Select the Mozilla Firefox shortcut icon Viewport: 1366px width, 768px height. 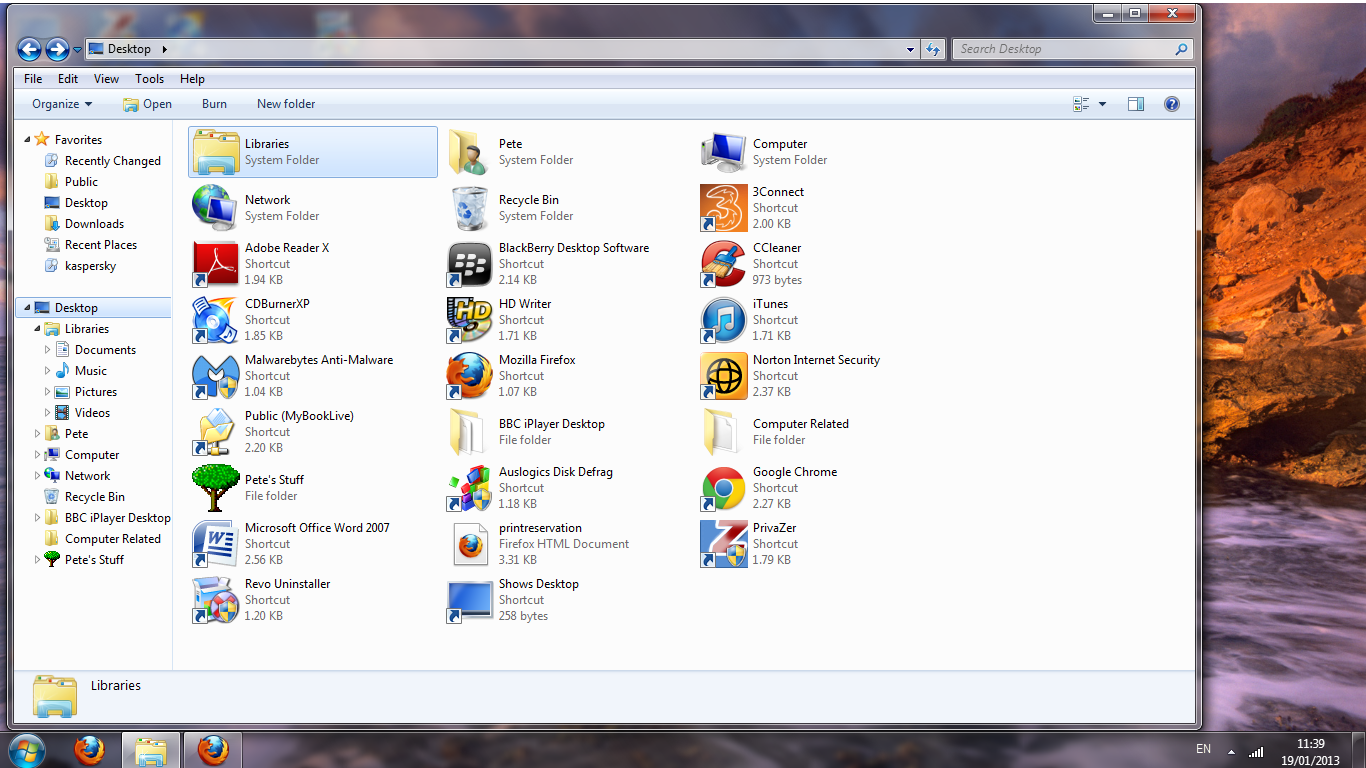point(469,376)
